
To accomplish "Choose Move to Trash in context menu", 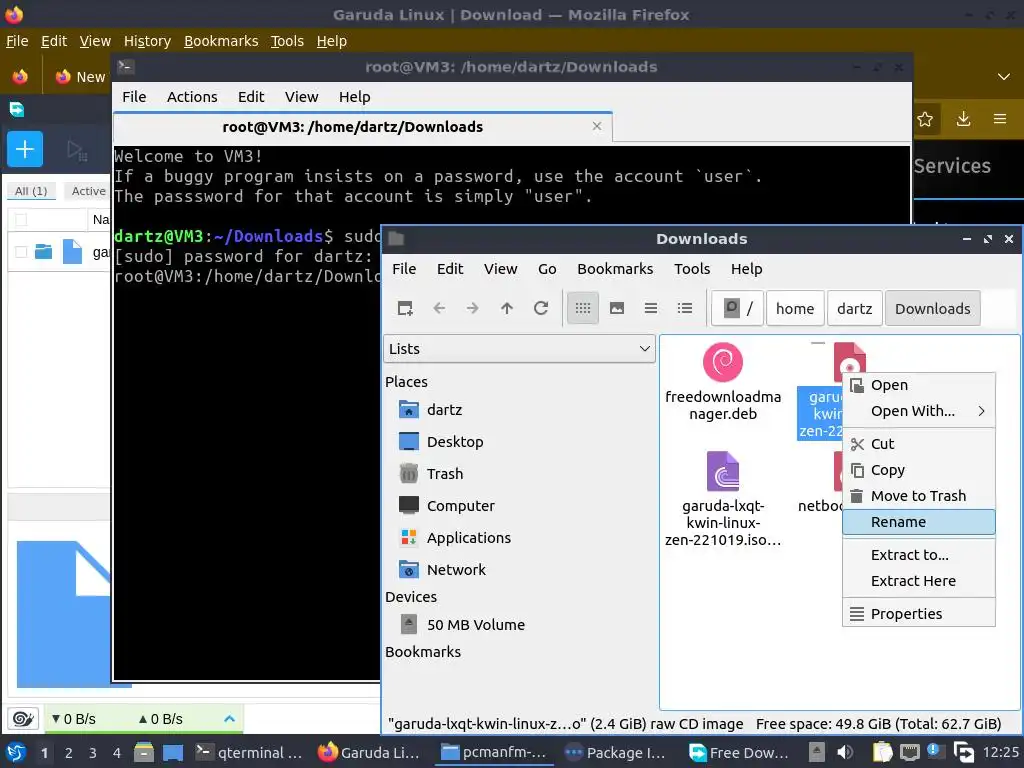I will coord(918,496).
